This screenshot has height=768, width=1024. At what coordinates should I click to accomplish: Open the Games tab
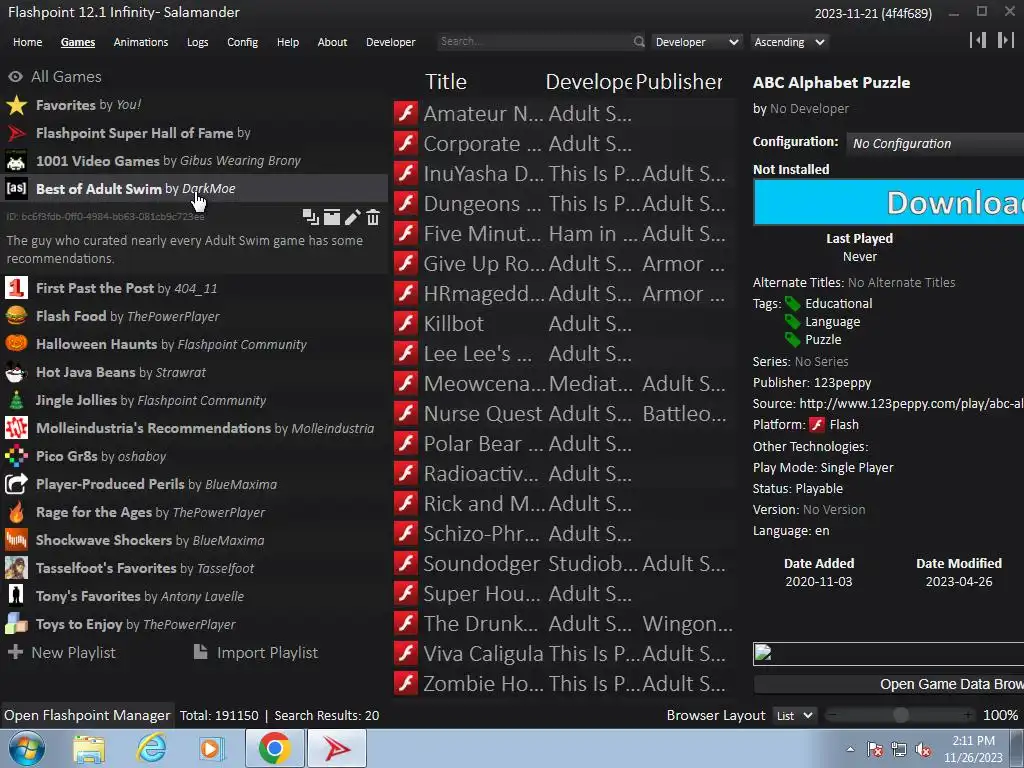click(78, 42)
